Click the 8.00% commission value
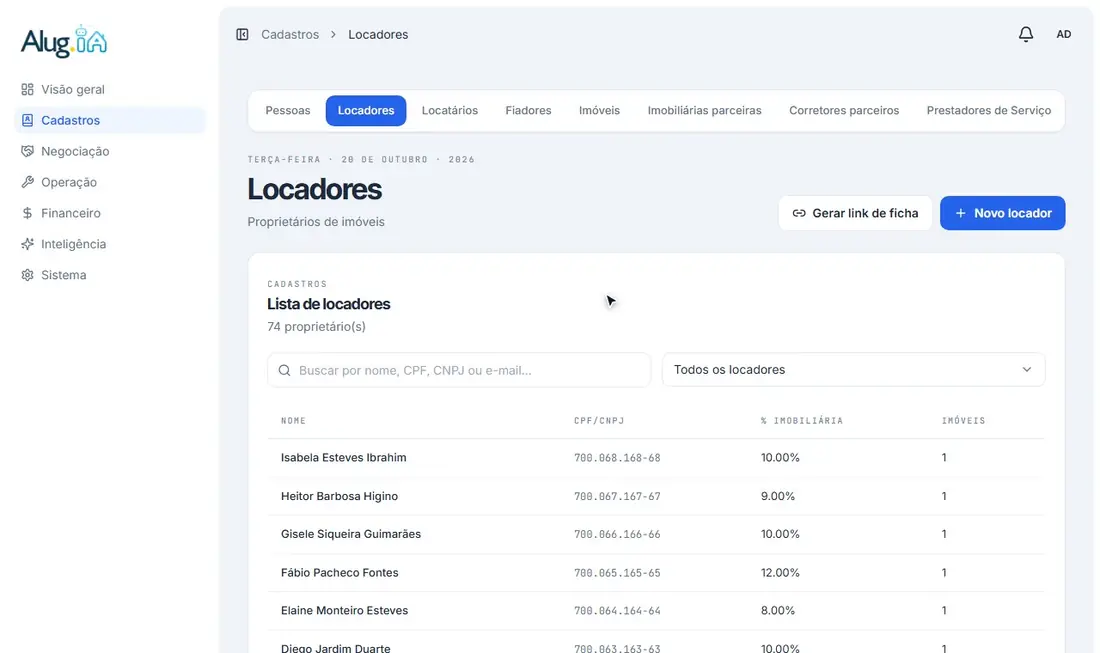 777,610
